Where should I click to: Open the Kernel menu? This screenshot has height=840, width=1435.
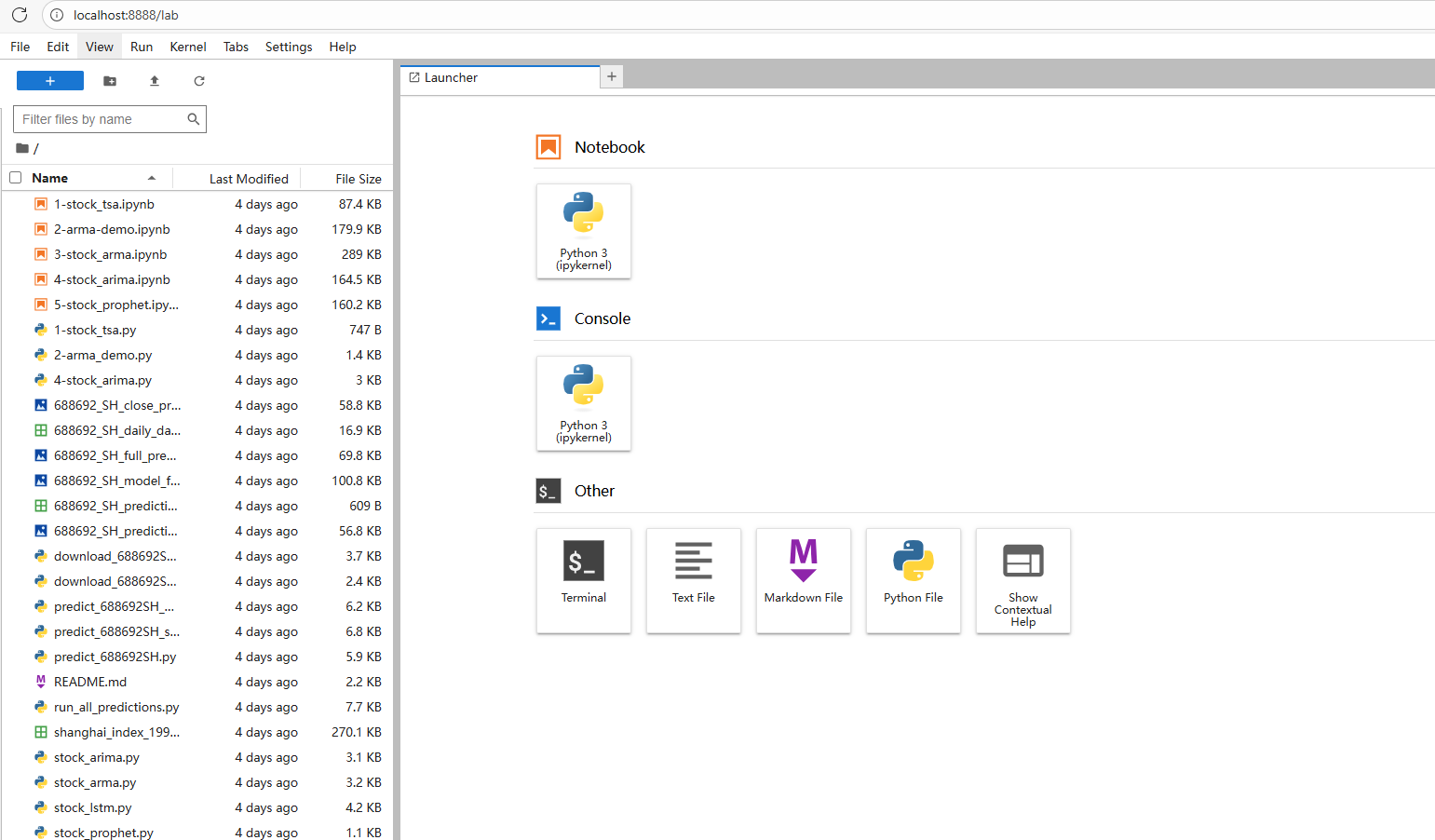188,47
